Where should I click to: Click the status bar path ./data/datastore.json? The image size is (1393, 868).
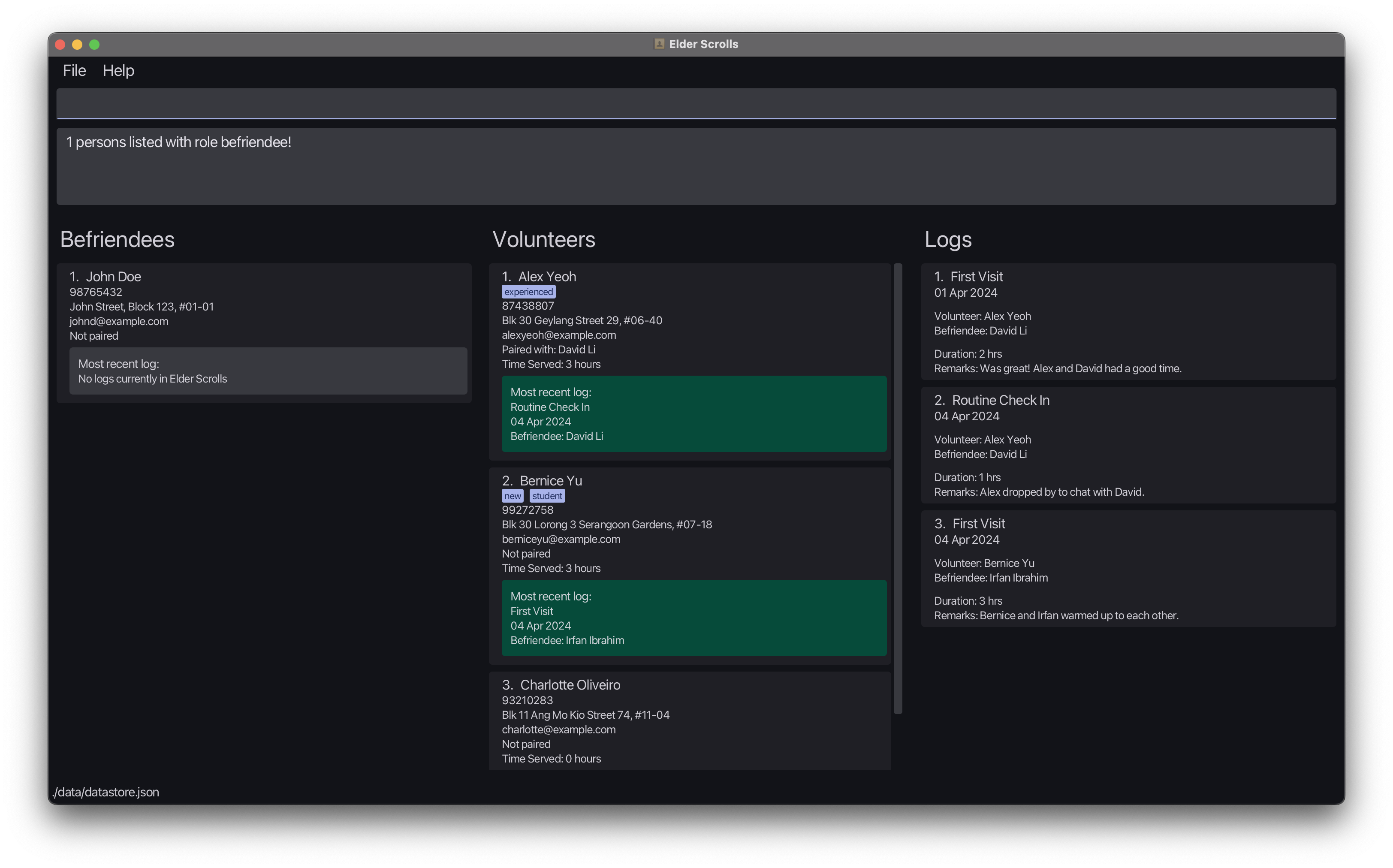[106, 792]
